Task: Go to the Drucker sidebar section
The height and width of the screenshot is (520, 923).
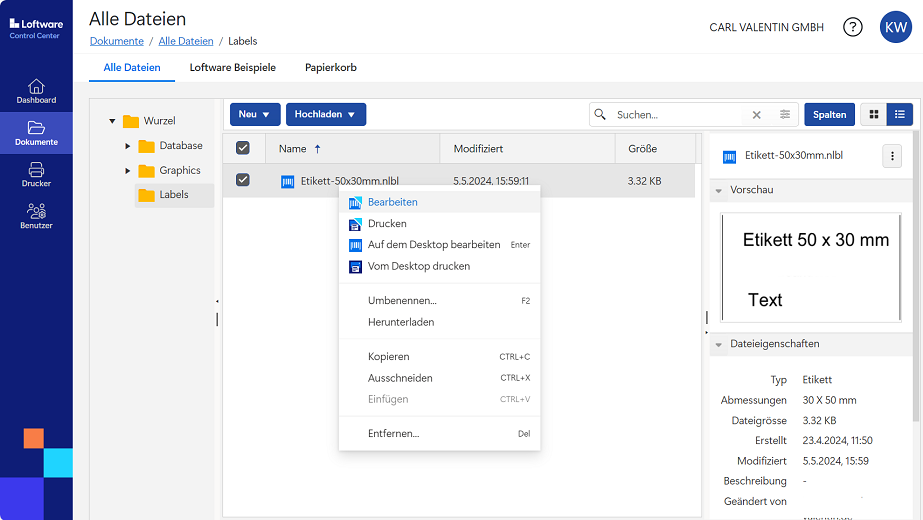Action: 36,174
